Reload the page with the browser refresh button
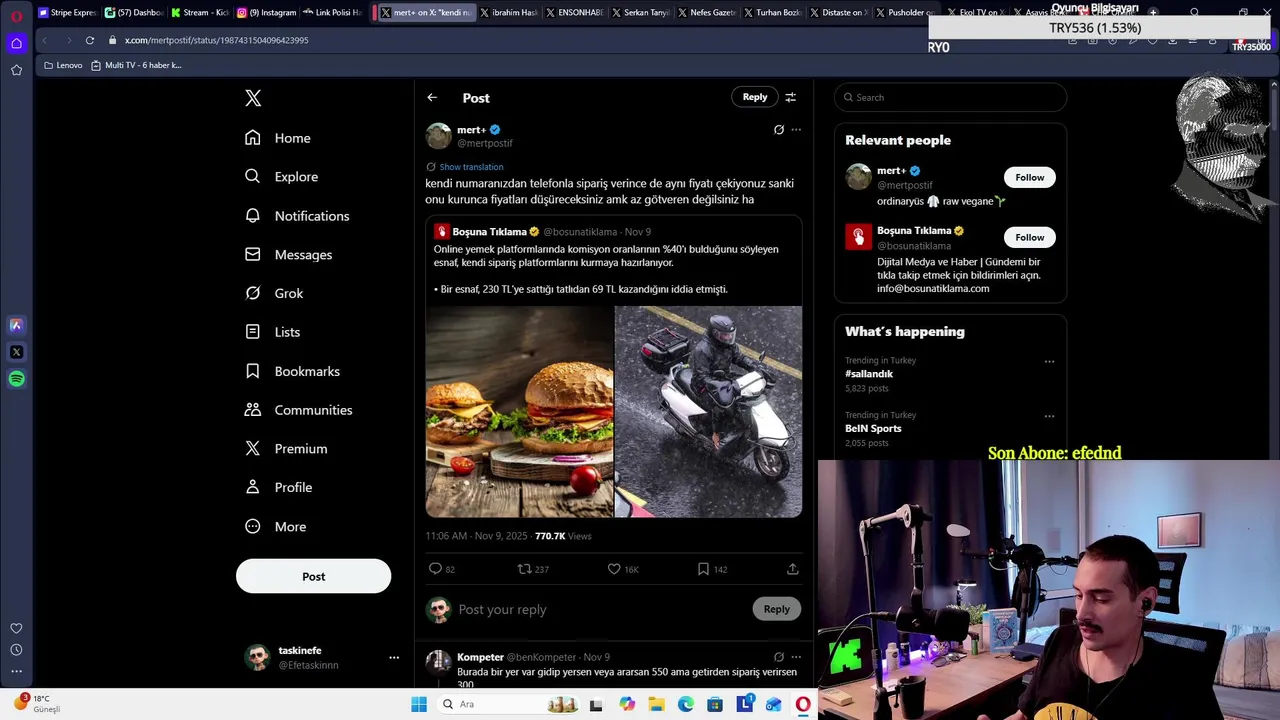Image resolution: width=1280 pixels, height=720 pixels. click(x=90, y=40)
